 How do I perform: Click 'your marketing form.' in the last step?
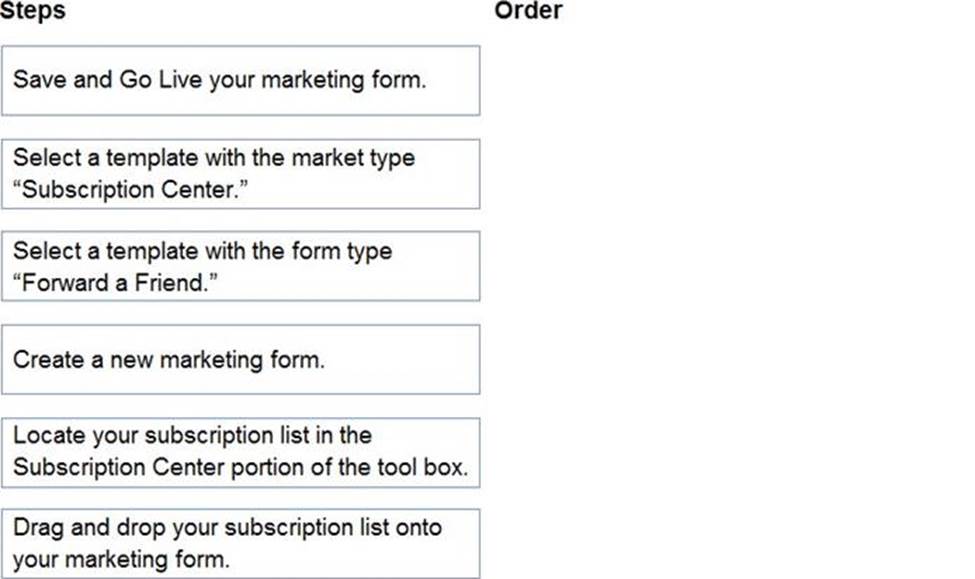click(120, 559)
